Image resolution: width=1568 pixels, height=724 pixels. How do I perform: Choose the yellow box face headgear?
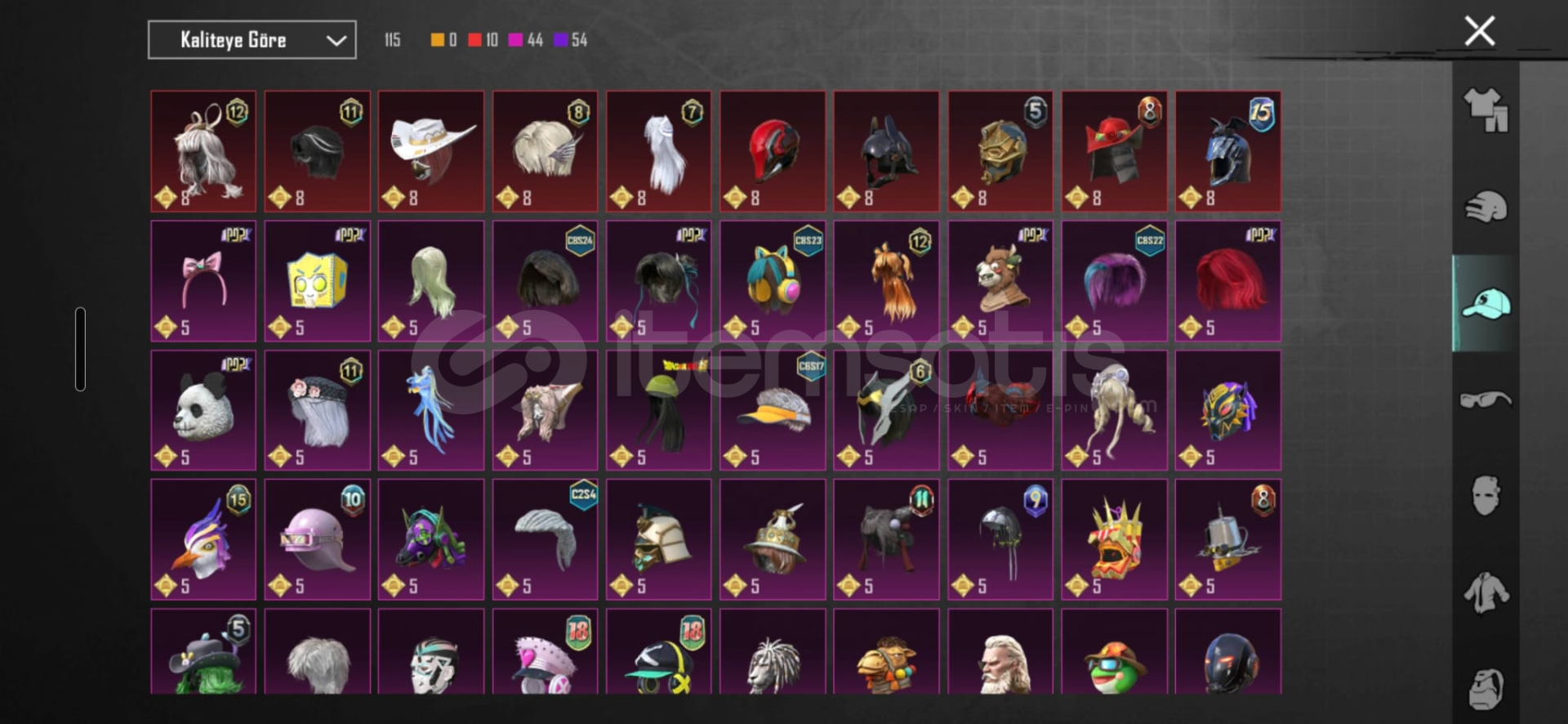pyautogui.click(x=317, y=280)
